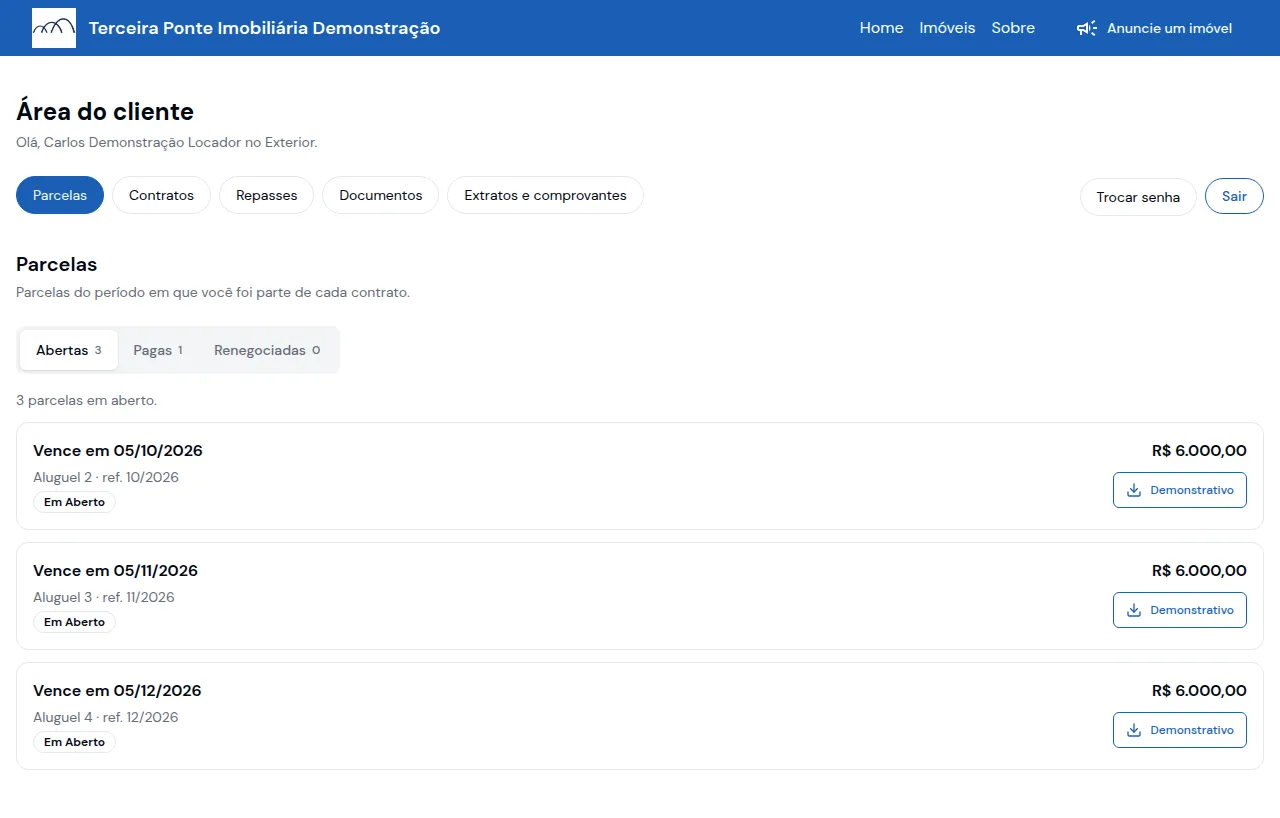Select the Parcelas section pill
This screenshot has width=1280, height=818.
[x=60, y=195]
